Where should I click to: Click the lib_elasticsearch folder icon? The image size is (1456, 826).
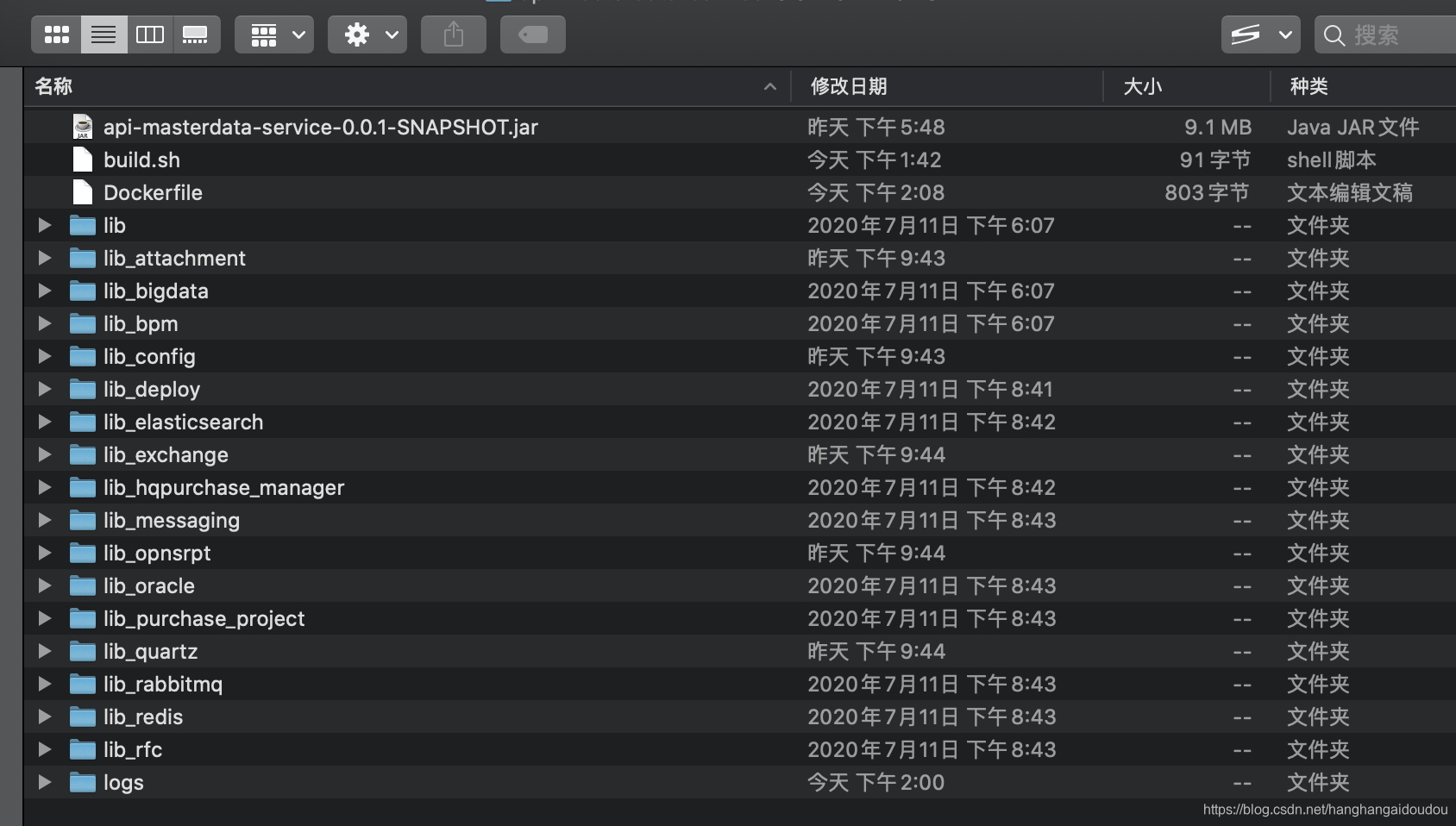point(83,422)
